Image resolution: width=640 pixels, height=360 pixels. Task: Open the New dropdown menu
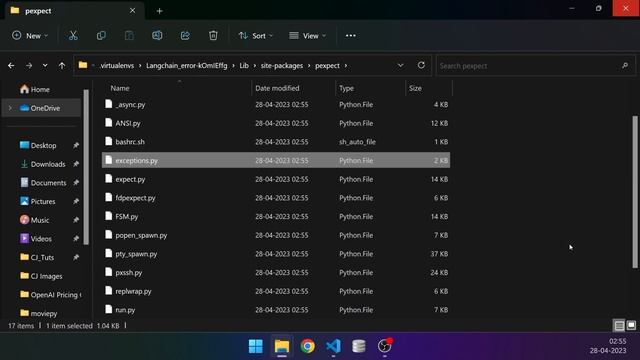tap(30, 36)
